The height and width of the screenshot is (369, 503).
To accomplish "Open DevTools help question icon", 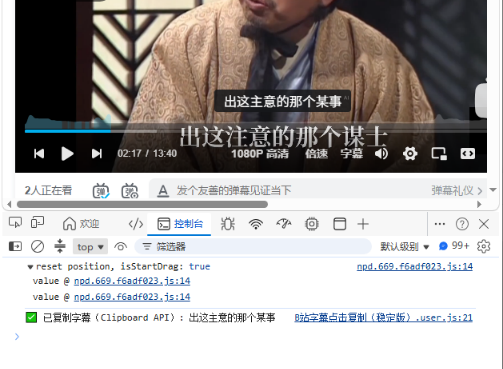I will coord(462,224).
